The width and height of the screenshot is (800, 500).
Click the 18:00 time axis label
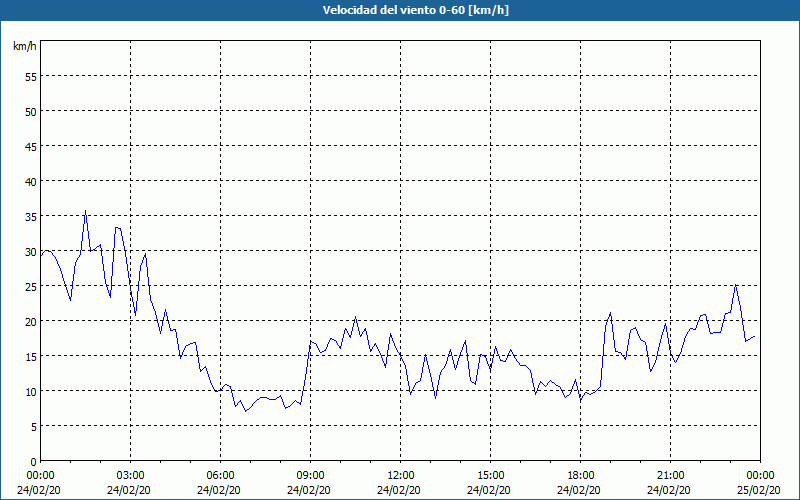coord(580,476)
